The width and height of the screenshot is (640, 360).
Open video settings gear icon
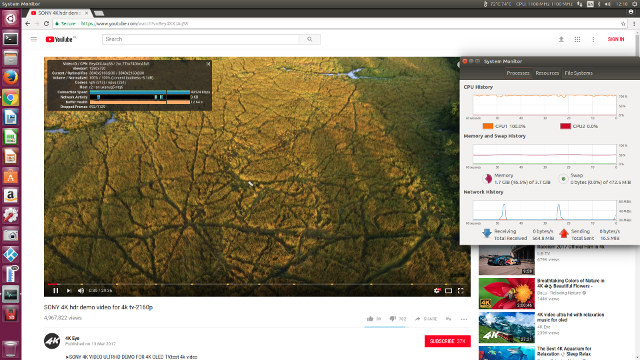tap(437, 291)
